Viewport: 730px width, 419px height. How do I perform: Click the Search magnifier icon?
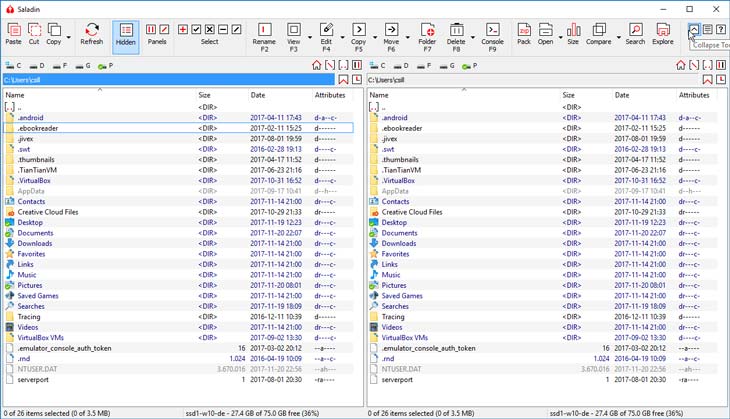pyautogui.click(x=635, y=31)
